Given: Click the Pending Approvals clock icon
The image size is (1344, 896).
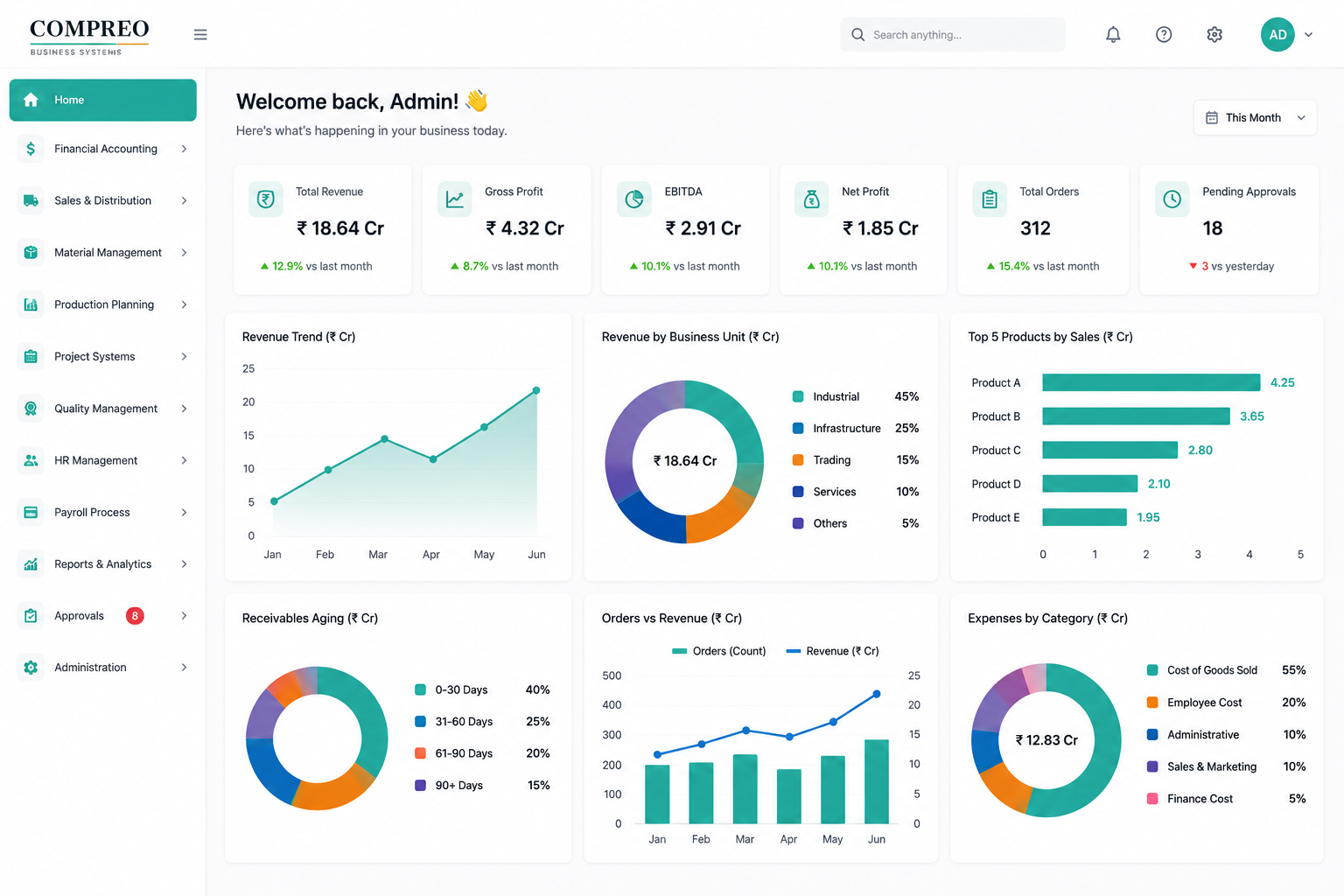Looking at the screenshot, I should point(1172,199).
